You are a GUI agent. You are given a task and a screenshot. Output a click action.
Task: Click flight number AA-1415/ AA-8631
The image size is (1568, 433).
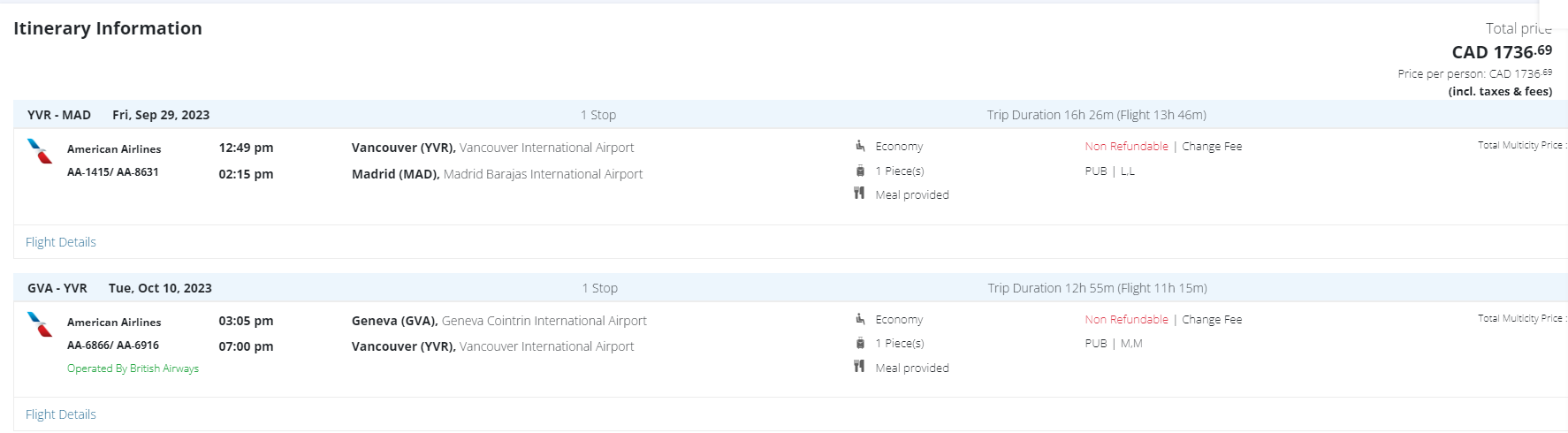click(113, 172)
